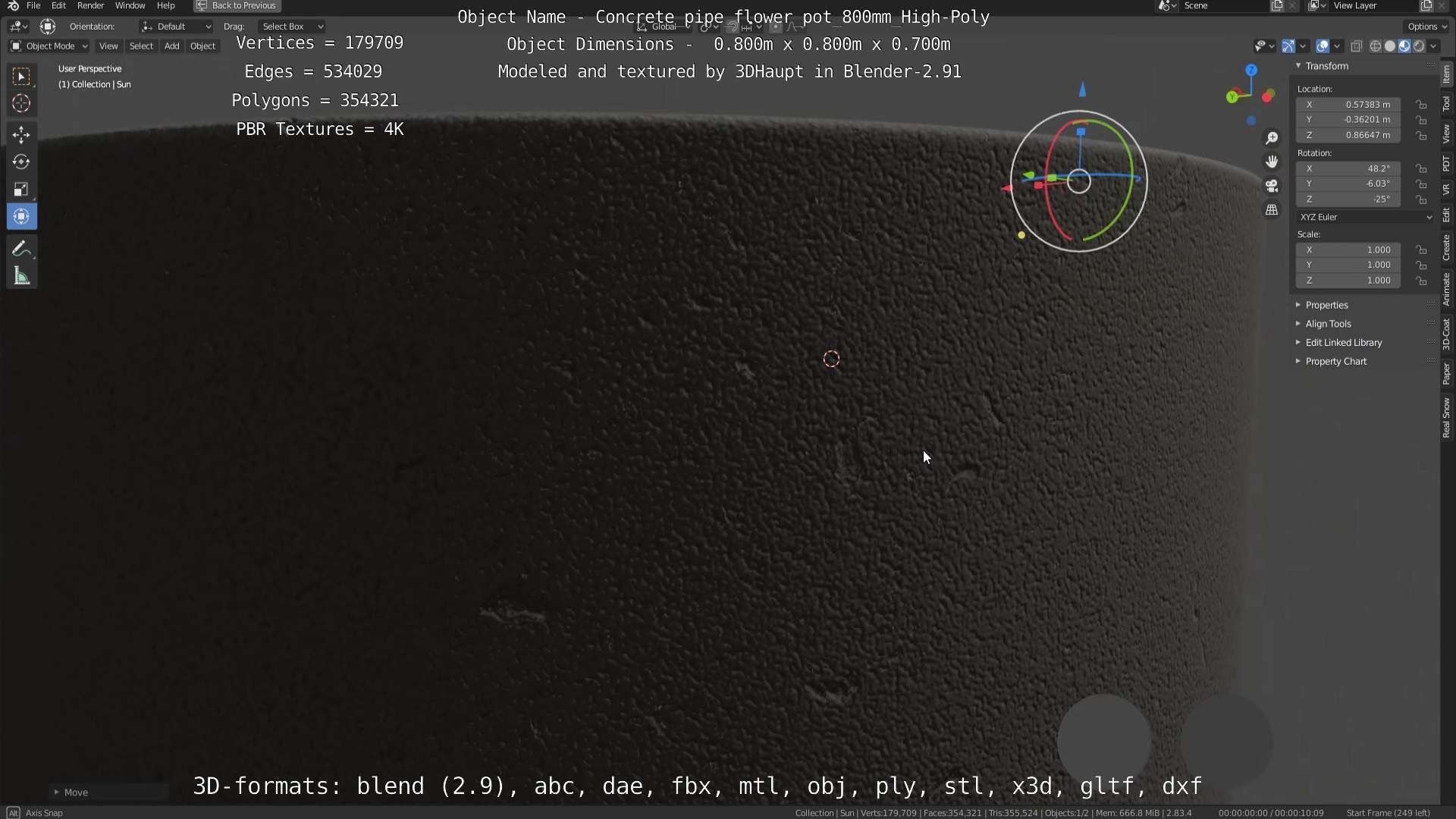
Task: Expand the Align Tools panel
Action: [1328, 324]
